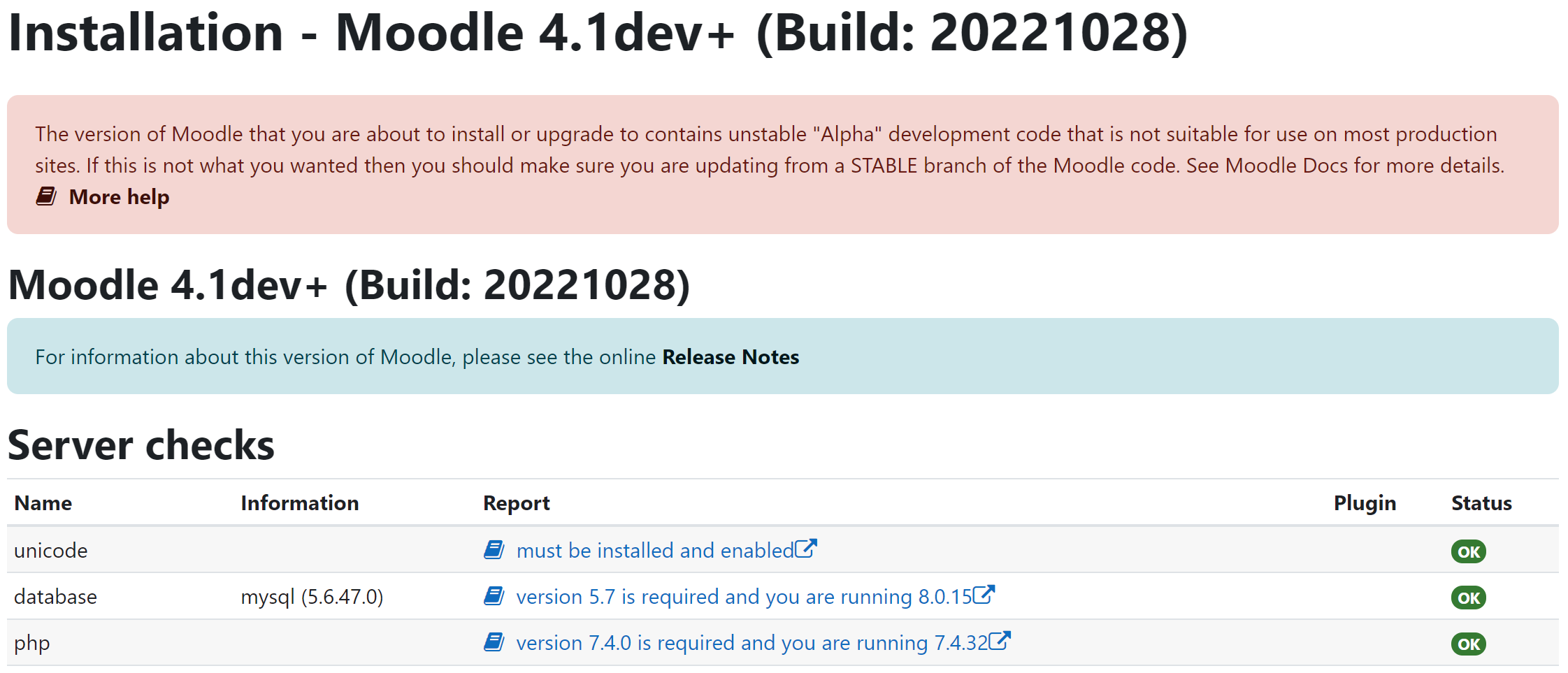Select the 'unicode' name cell
This screenshot has width=1568, height=673.
coord(51,551)
